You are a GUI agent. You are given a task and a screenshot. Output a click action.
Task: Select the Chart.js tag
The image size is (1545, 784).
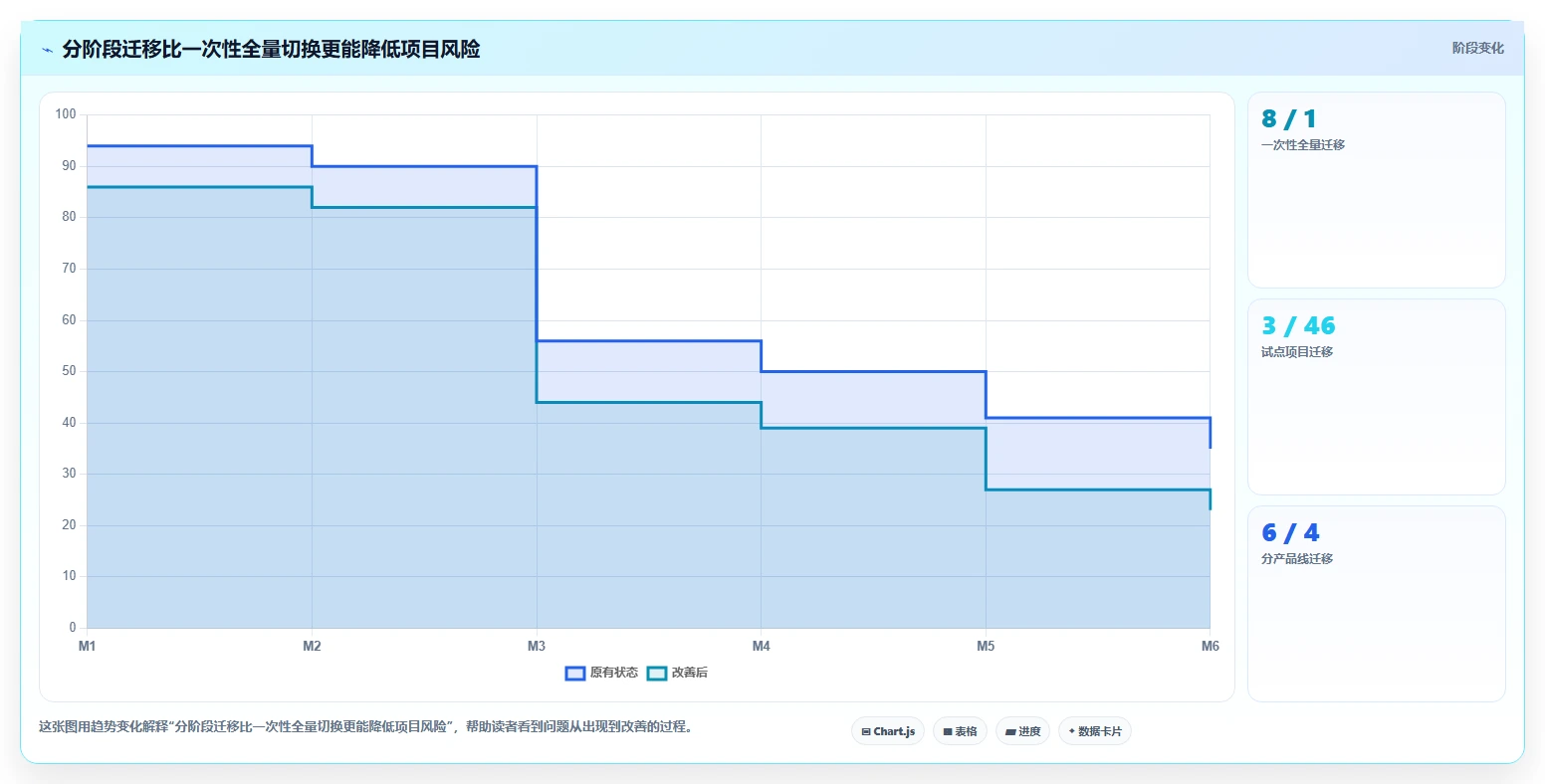pyautogui.click(x=888, y=731)
